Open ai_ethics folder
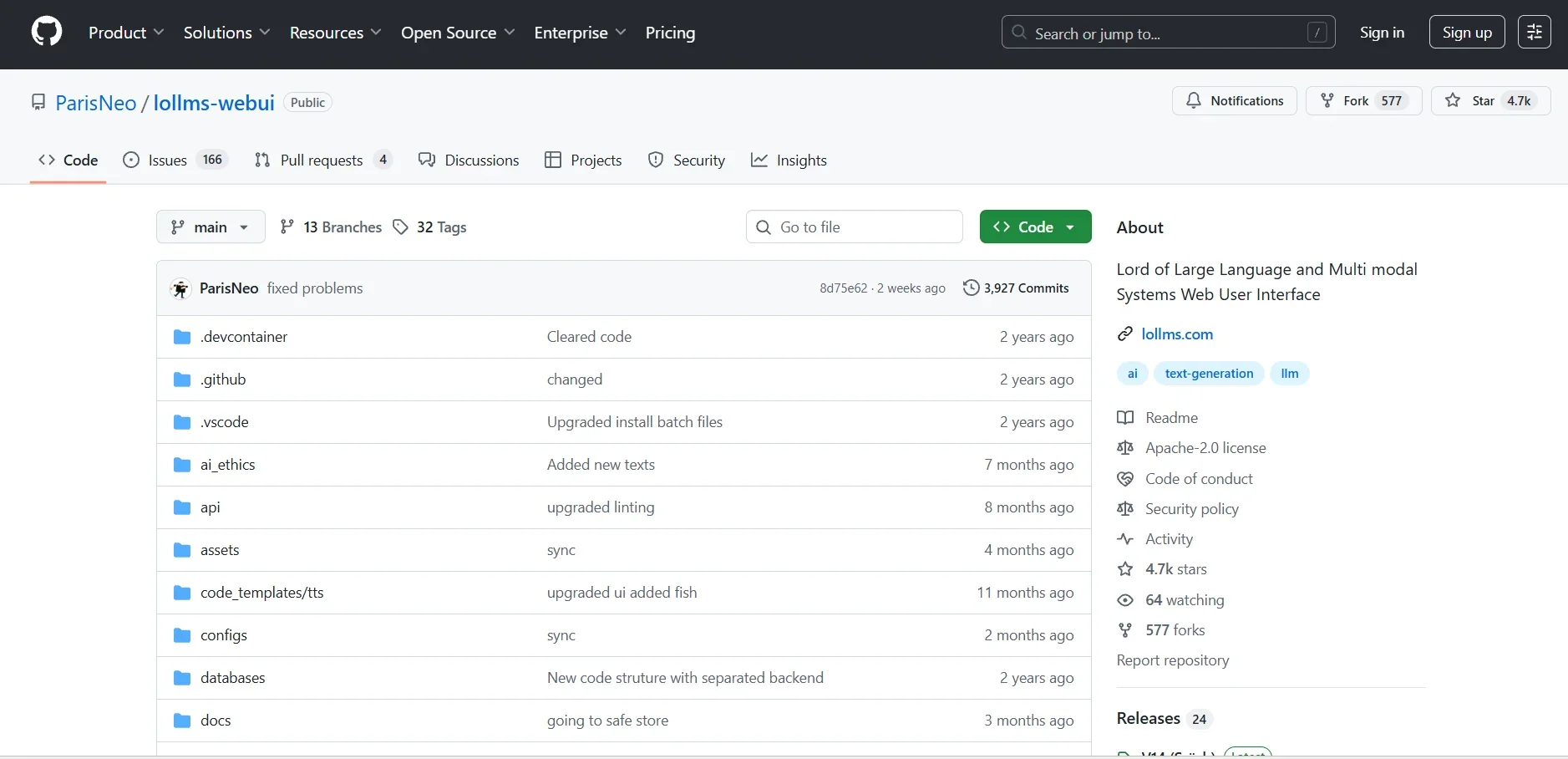The image size is (1568, 759). [x=227, y=465]
